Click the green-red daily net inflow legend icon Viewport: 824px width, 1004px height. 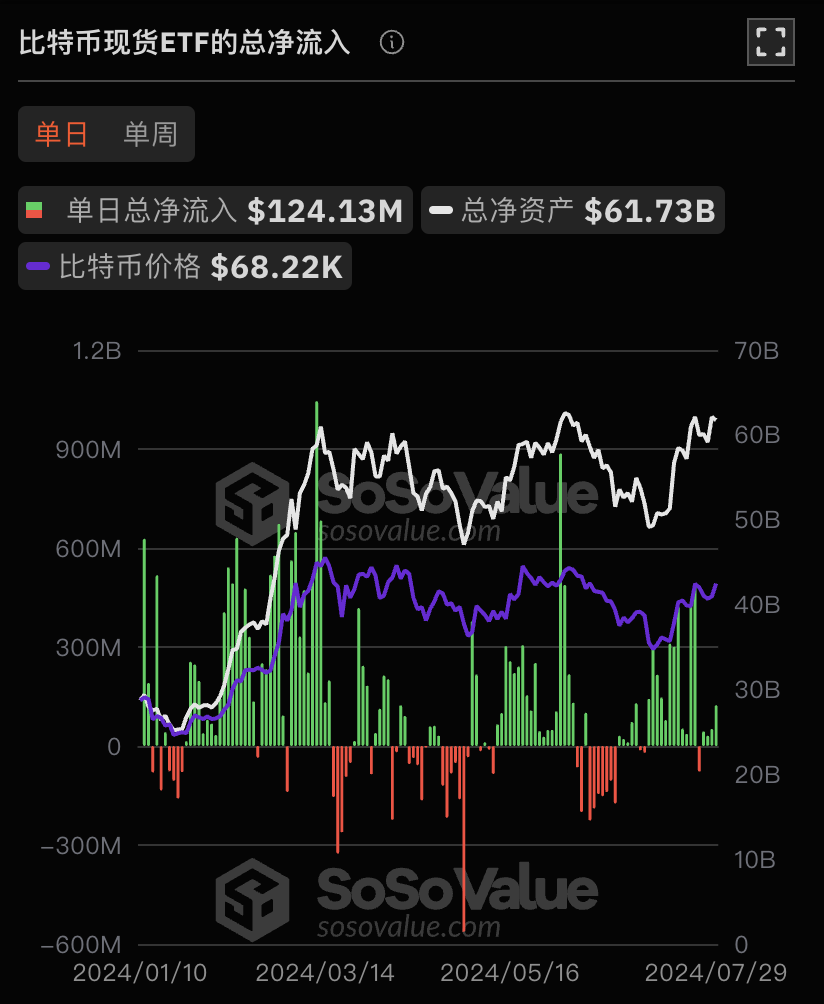[34, 210]
